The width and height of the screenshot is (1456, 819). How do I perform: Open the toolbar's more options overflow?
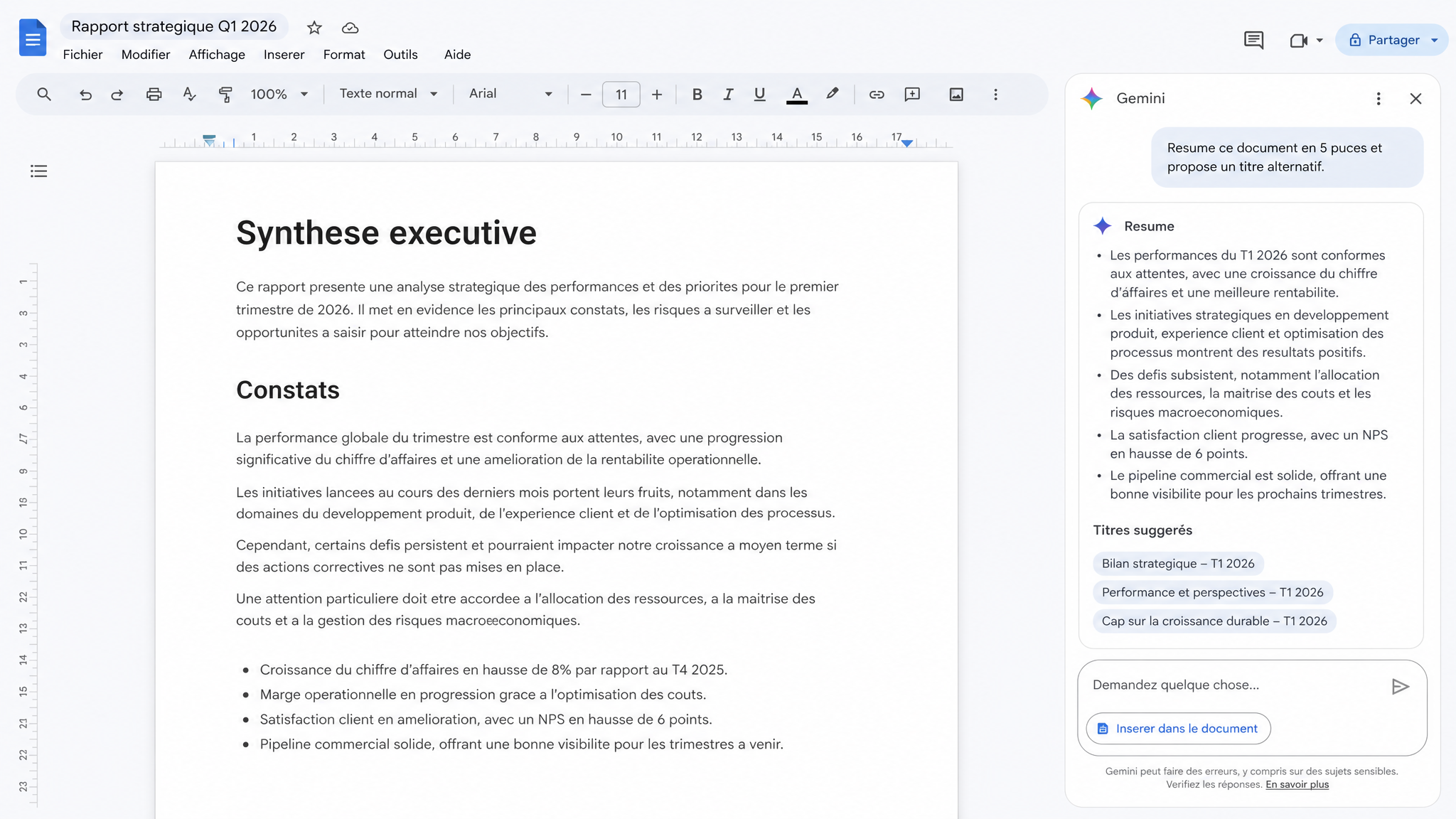click(x=995, y=94)
